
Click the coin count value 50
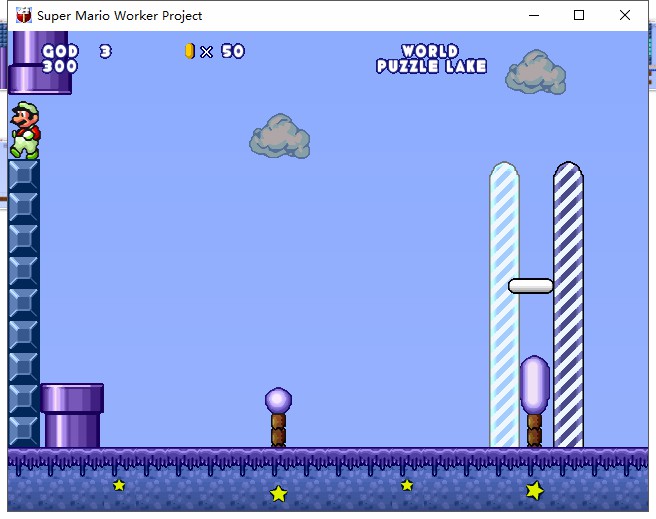[233, 51]
